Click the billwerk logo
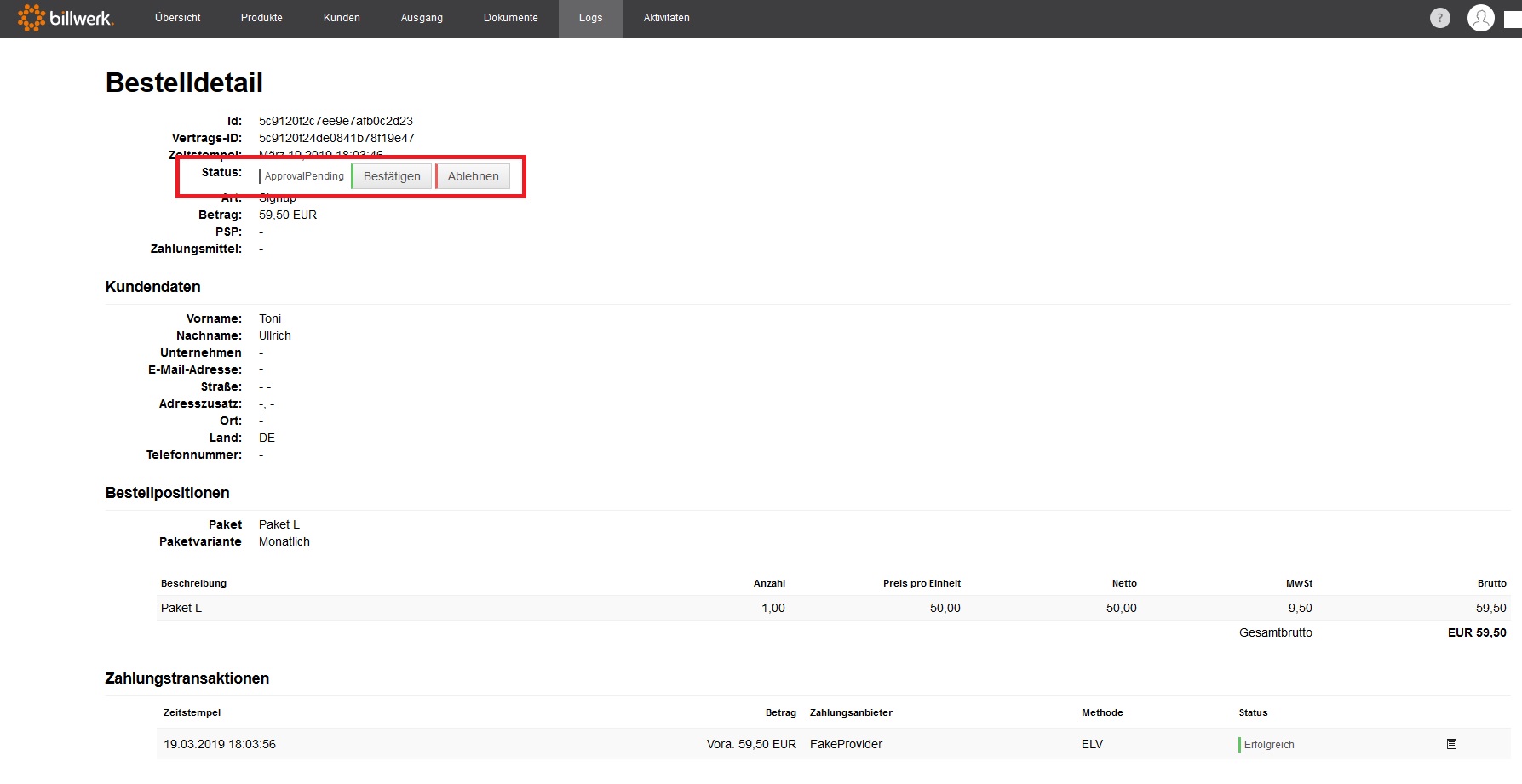The width and height of the screenshot is (1522, 784). [x=65, y=18]
